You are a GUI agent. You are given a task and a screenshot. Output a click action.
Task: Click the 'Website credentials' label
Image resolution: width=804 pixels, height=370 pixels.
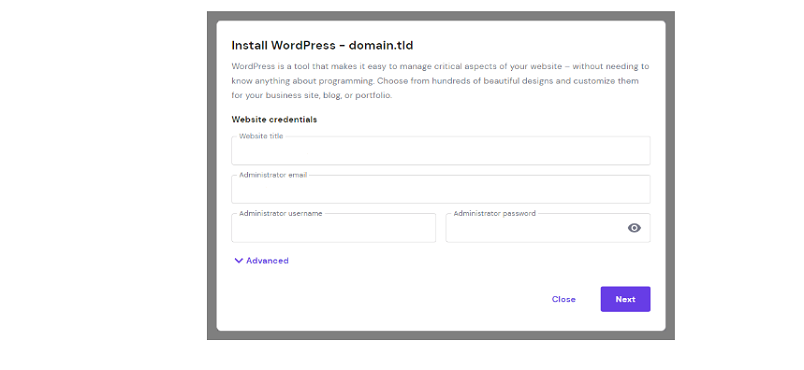click(x=274, y=119)
